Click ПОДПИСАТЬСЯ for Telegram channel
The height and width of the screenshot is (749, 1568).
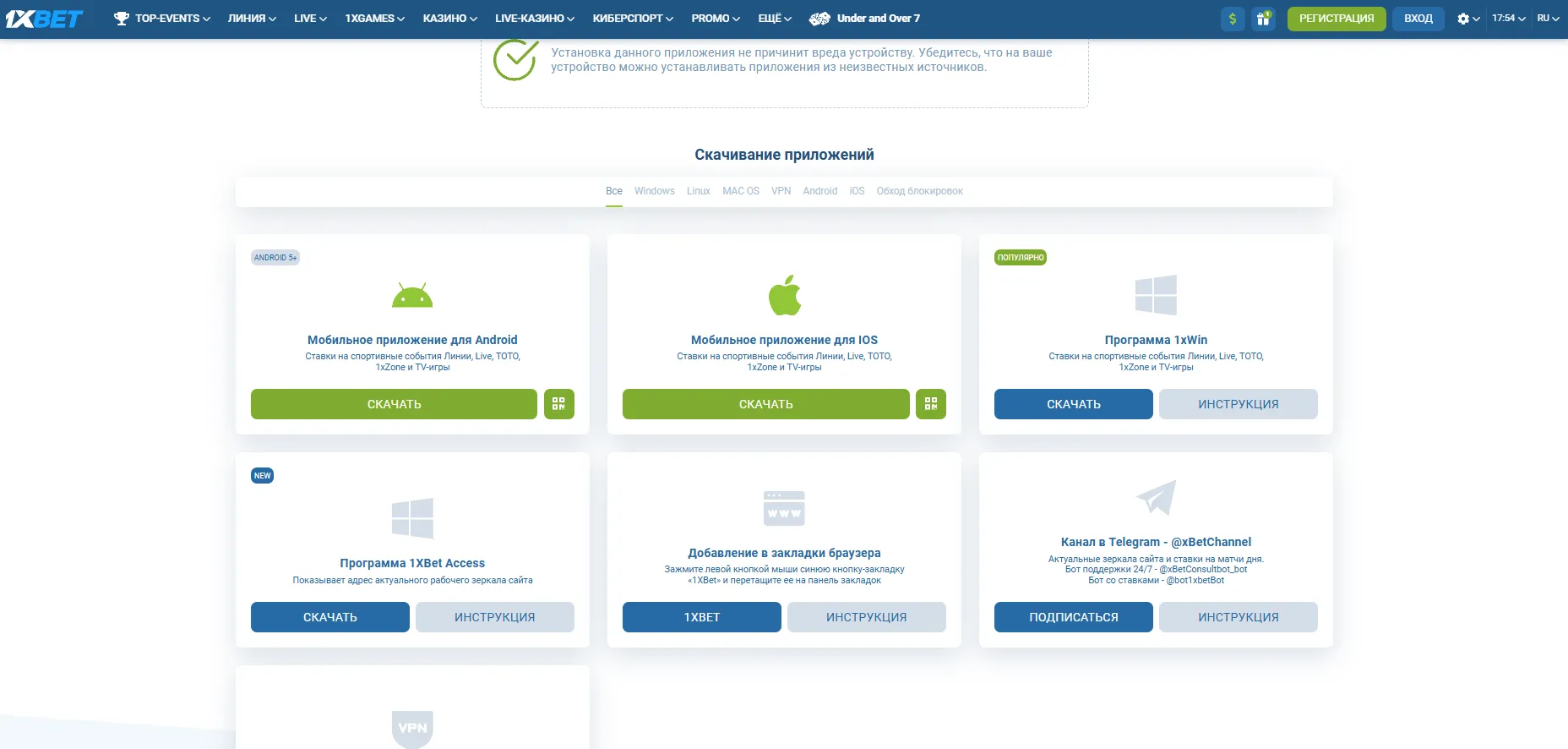(x=1073, y=617)
